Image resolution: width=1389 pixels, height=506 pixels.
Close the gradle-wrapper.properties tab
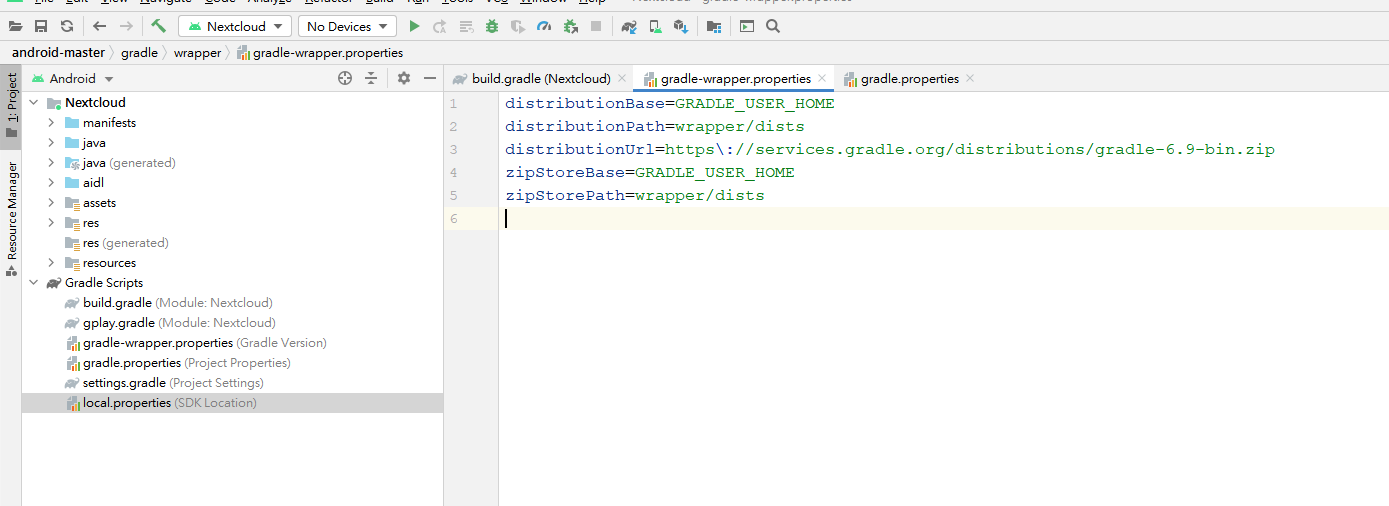click(x=822, y=78)
